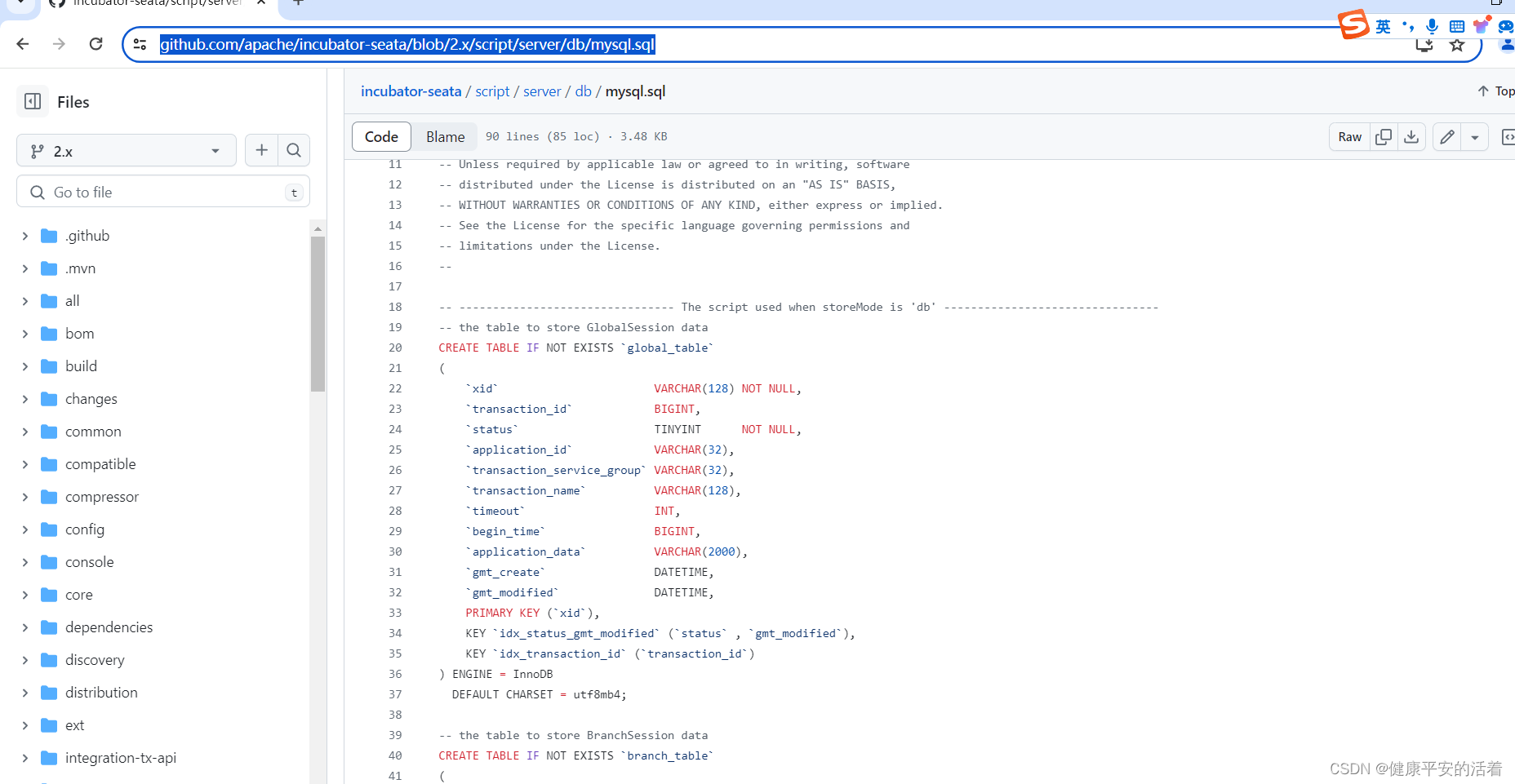This screenshot has width=1515, height=784.
Task: Open Sogou input microphone voice icon
Action: pyautogui.click(x=1431, y=25)
